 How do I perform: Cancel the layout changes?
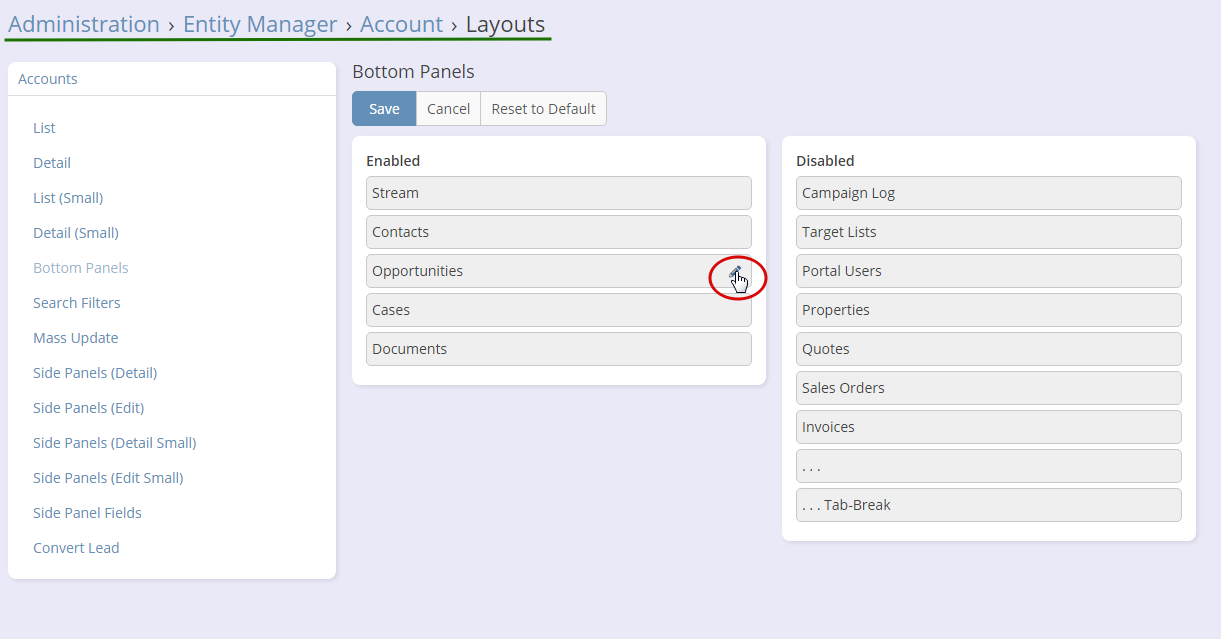(x=448, y=109)
